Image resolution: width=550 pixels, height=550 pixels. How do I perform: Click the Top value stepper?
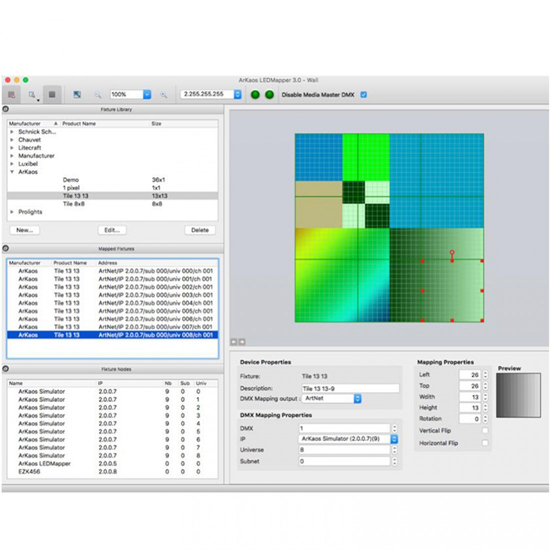pyautogui.click(x=485, y=386)
